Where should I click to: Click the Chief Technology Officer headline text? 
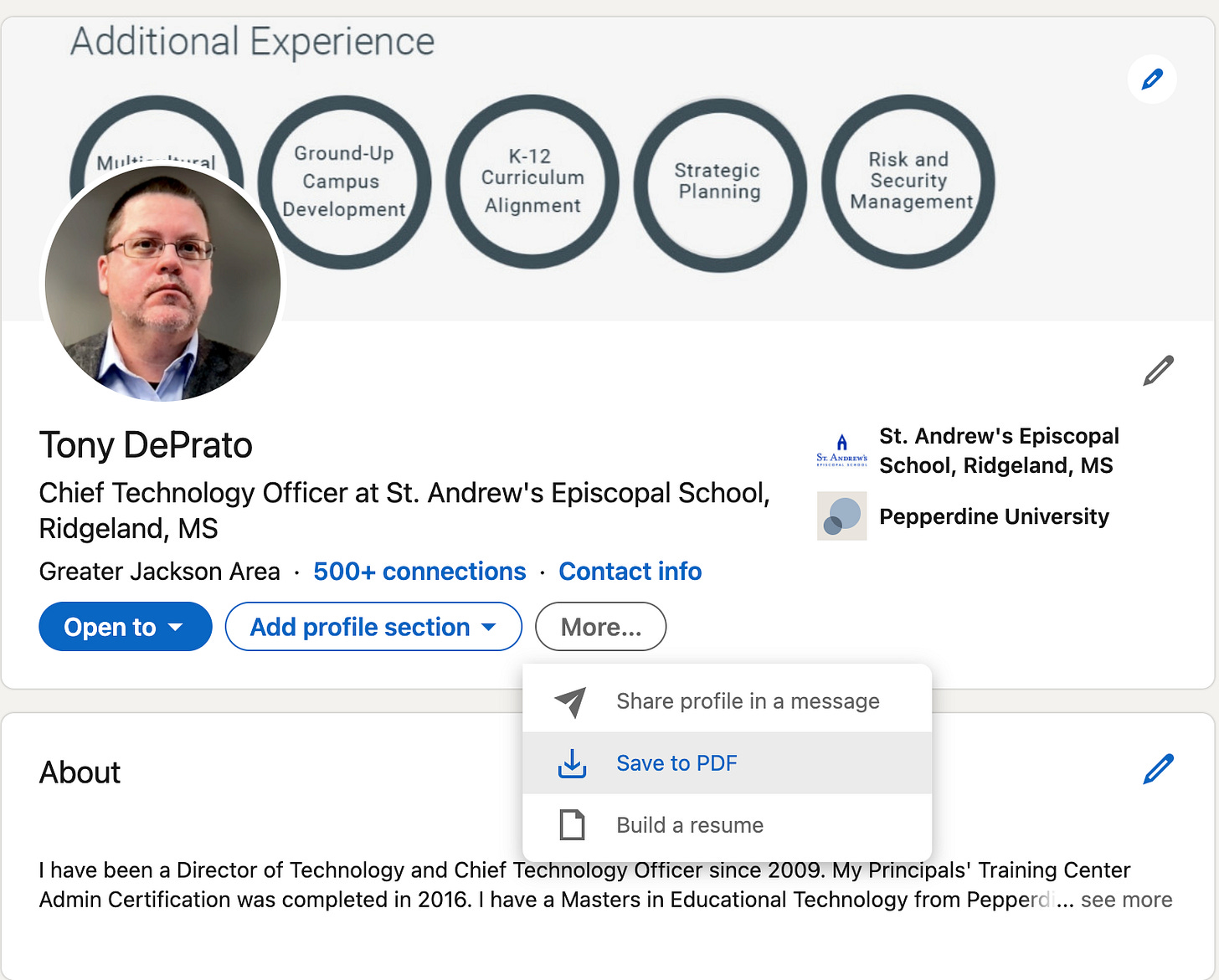coord(404,511)
